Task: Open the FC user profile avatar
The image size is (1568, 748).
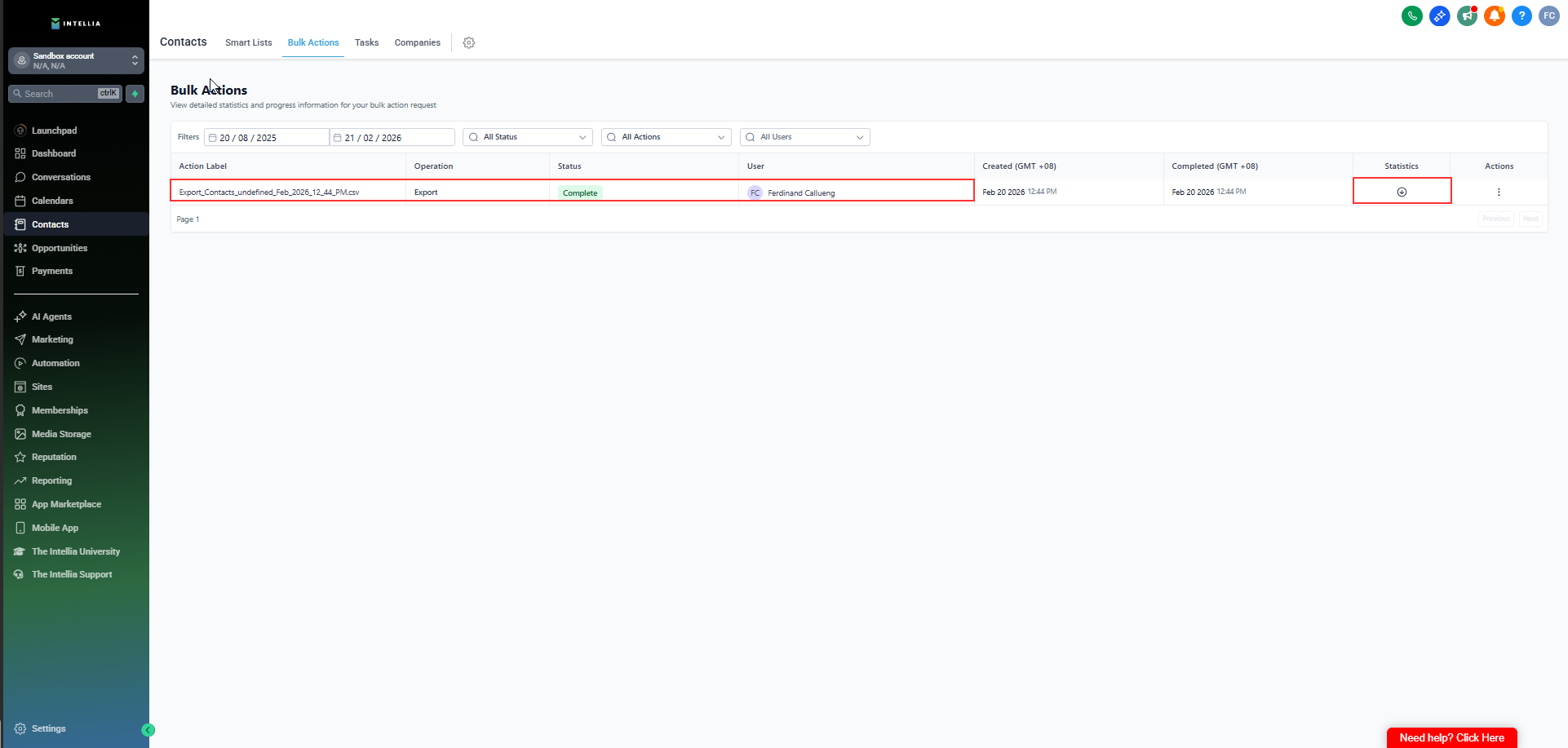Action: (1549, 15)
